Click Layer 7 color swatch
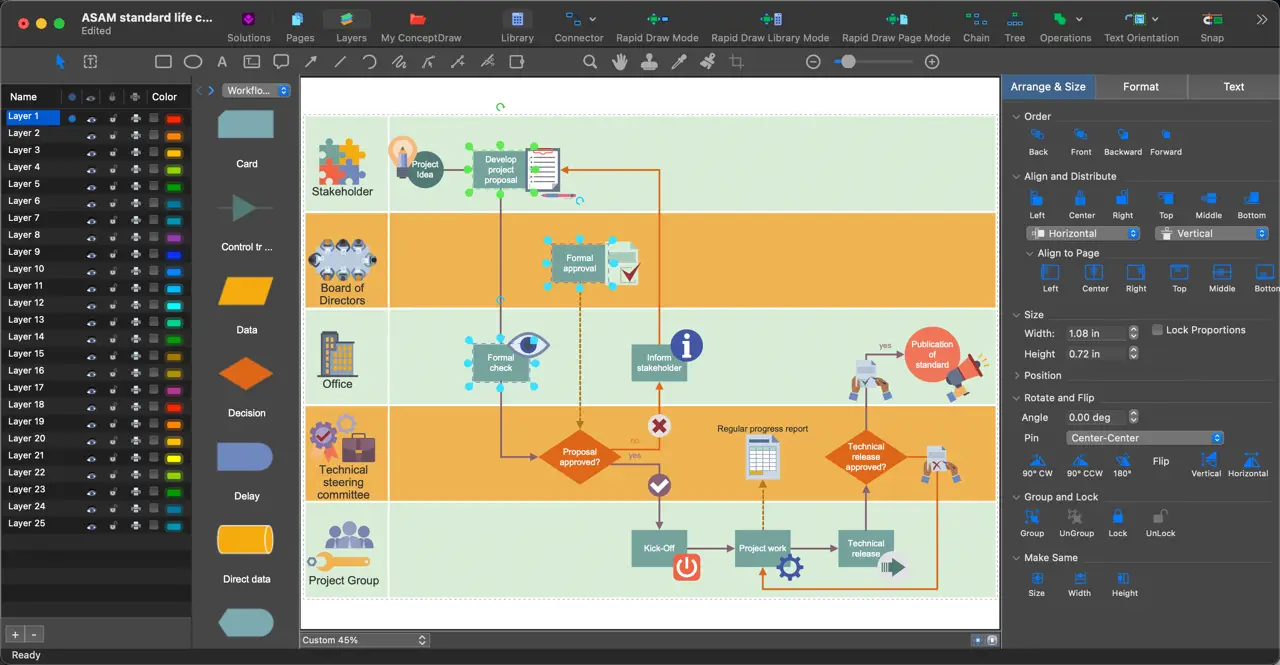The height and width of the screenshot is (665, 1280). [173, 219]
